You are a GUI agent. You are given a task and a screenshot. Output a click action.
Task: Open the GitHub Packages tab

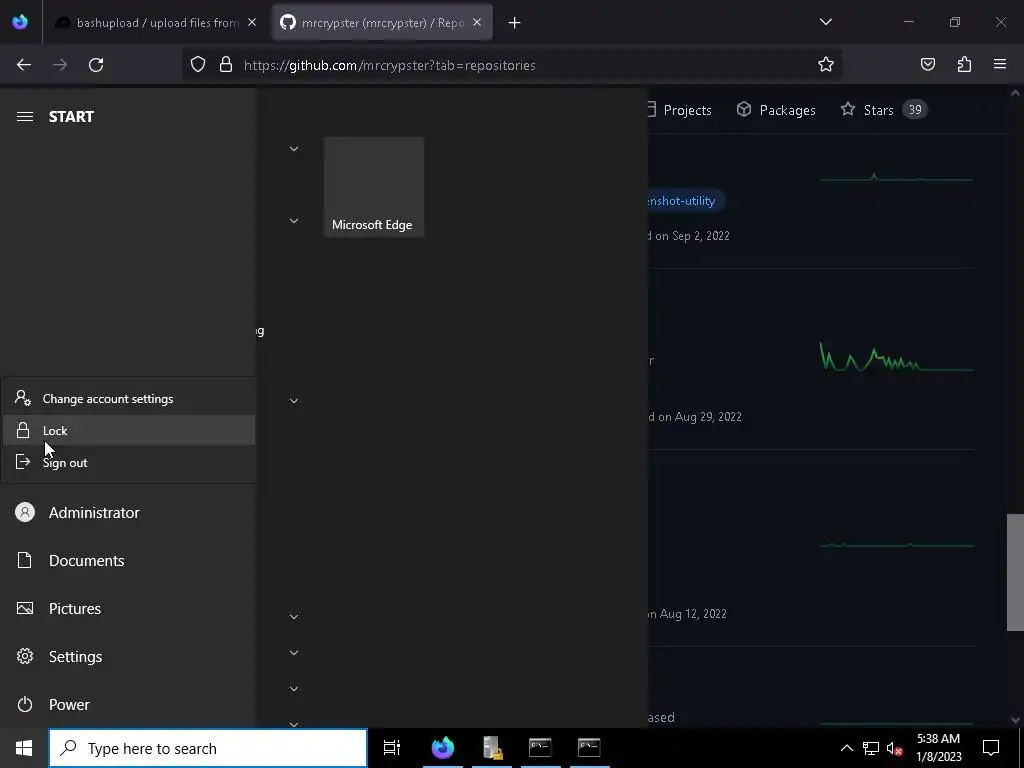coord(776,110)
